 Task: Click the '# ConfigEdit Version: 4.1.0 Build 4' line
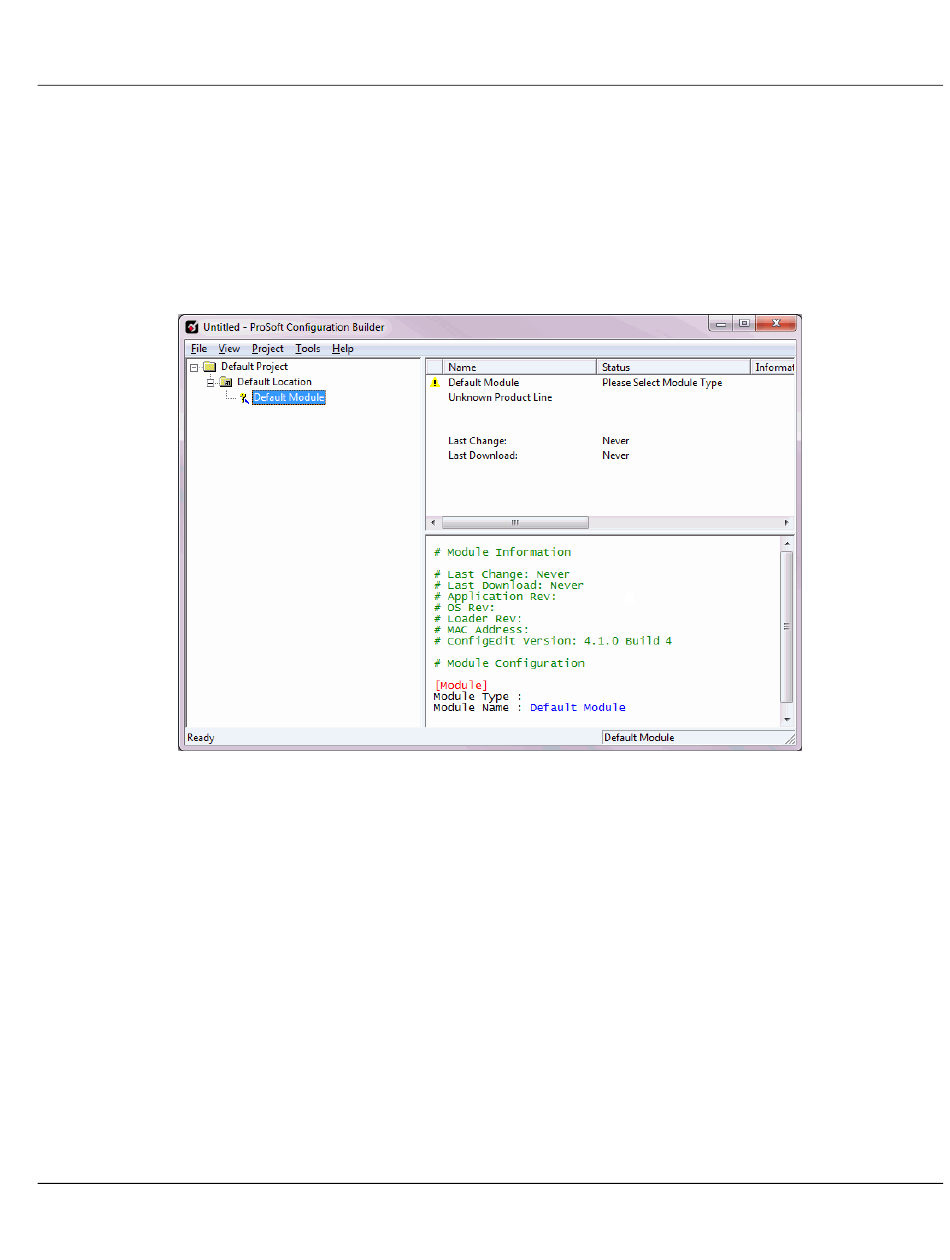click(553, 641)
